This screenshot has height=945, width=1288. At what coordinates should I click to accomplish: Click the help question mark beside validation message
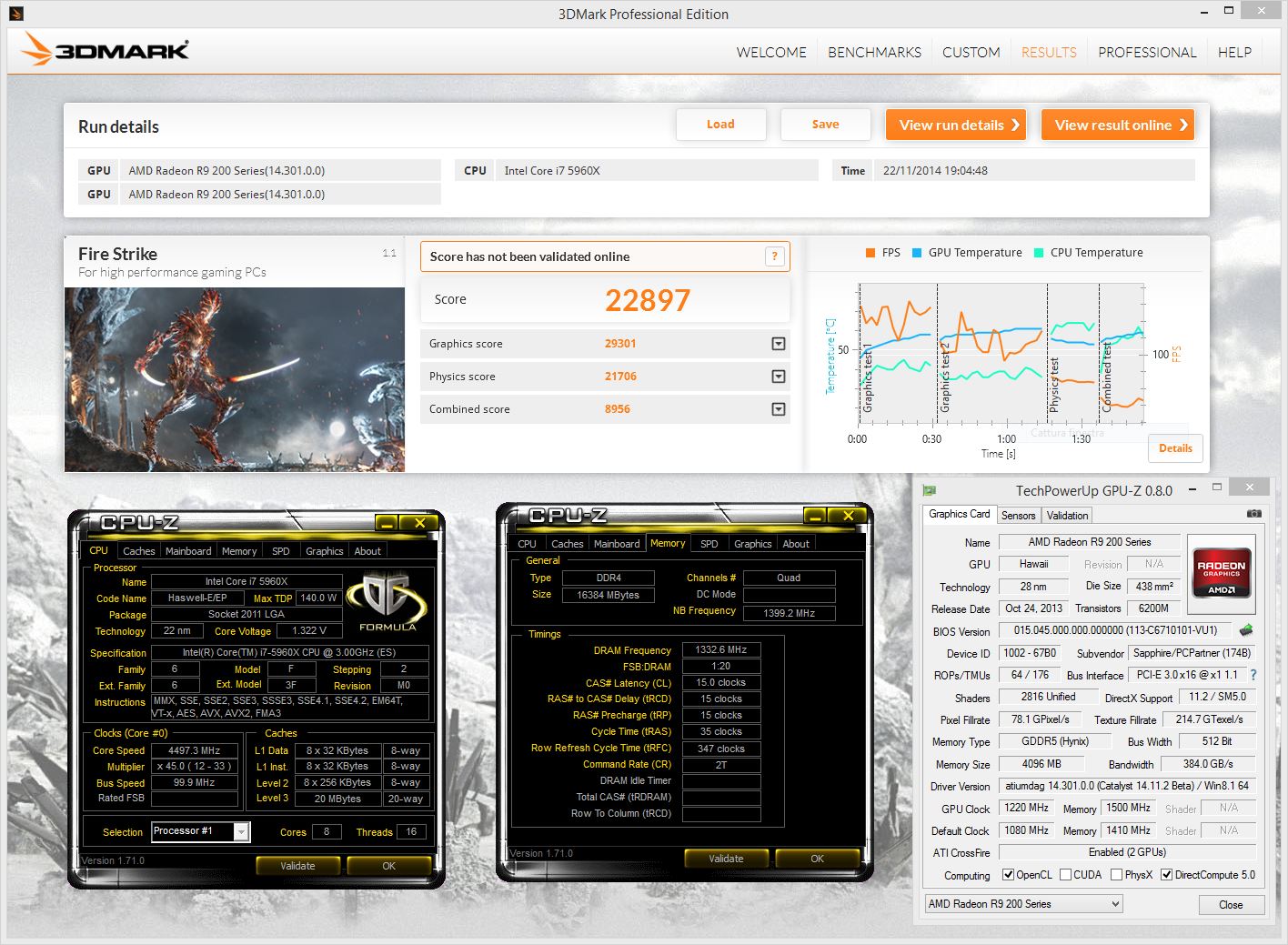pyautogui.click(x=774, y=256)
